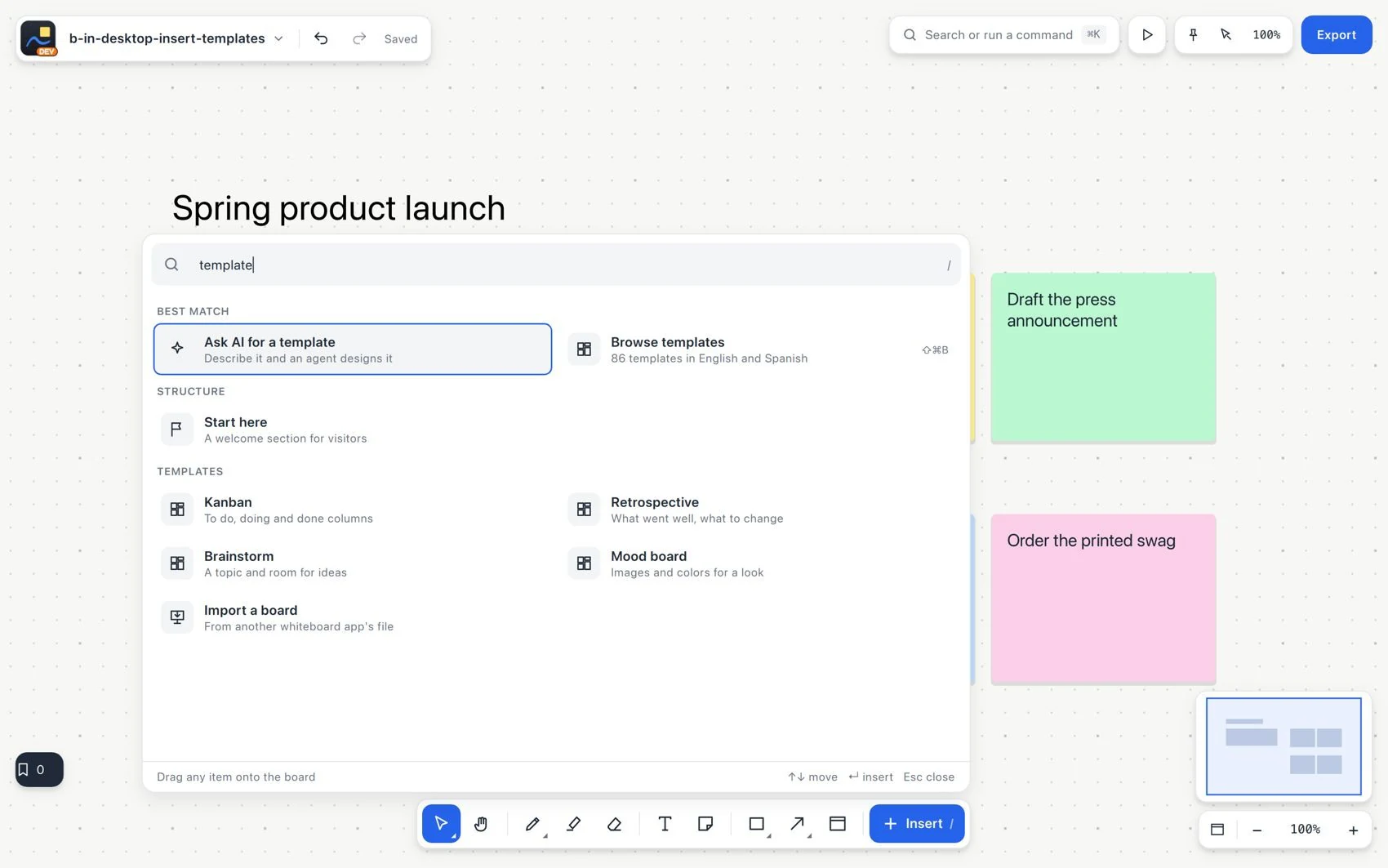Zoom out with minus button
Screen dimensions: 1388x868
coord(1257,830)
